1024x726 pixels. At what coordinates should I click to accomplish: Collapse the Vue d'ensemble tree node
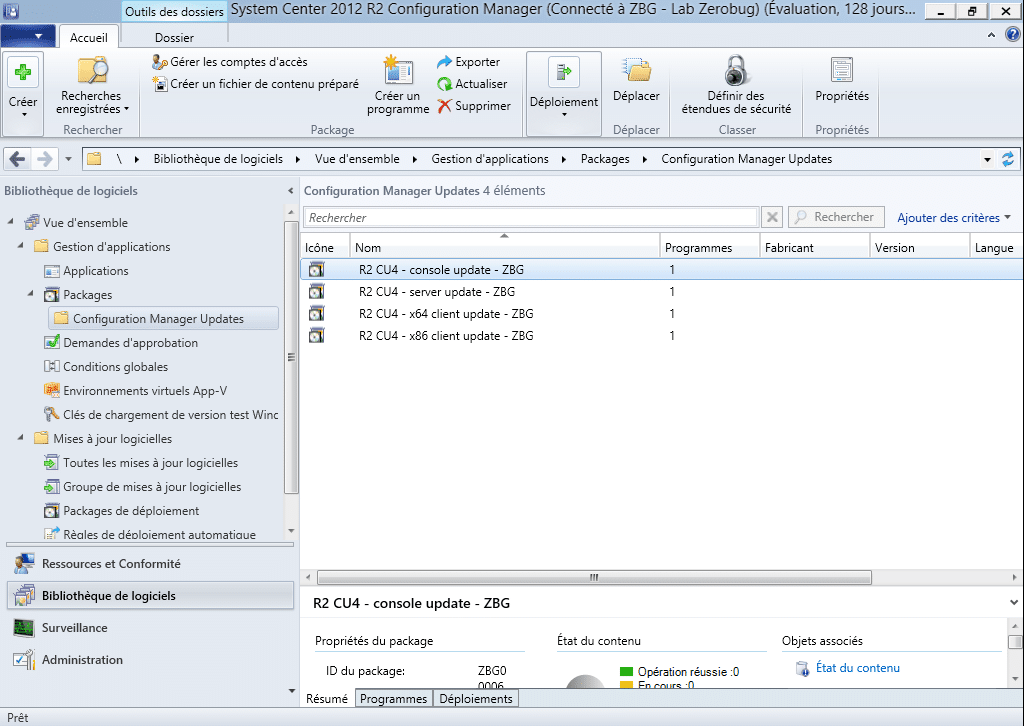click(11, 222)
